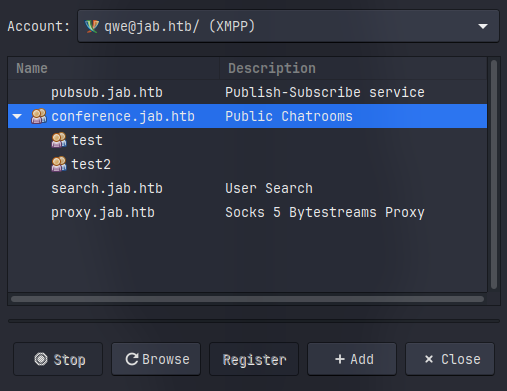Click the refresh icon on Browse
This screenshot has height=391, width=507.
coord(132,359)
